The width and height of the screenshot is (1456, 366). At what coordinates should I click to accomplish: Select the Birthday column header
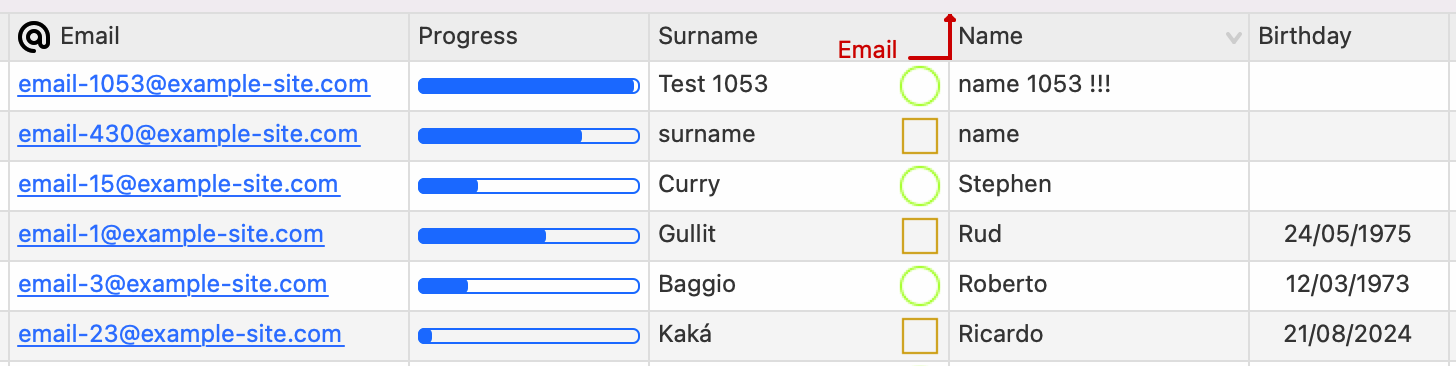pos(1352,37)
